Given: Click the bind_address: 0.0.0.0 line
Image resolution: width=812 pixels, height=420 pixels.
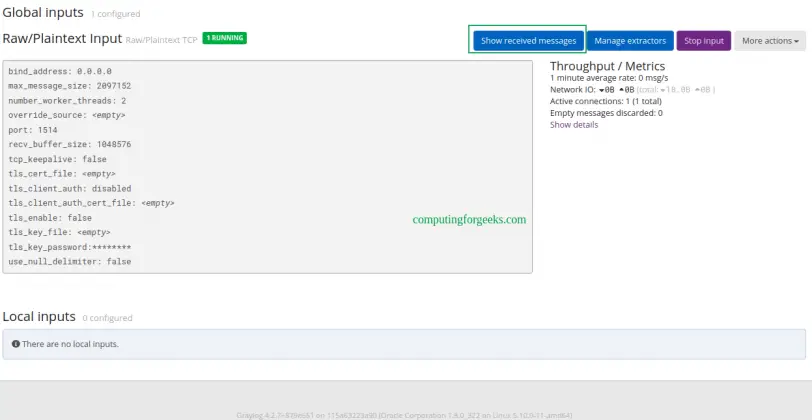Looking at the screenshot, I should coord(60,72).
